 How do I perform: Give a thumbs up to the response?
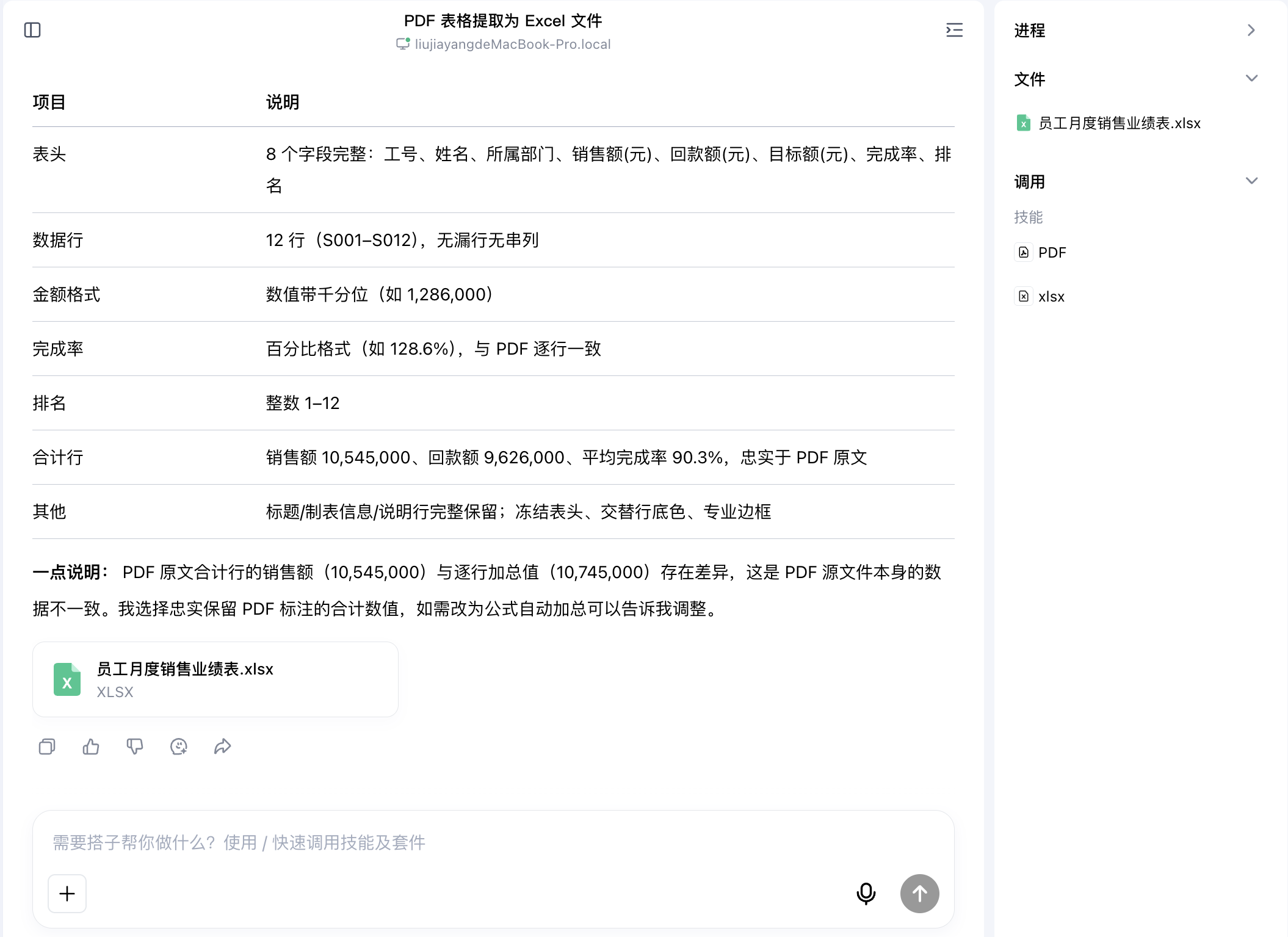91,747
